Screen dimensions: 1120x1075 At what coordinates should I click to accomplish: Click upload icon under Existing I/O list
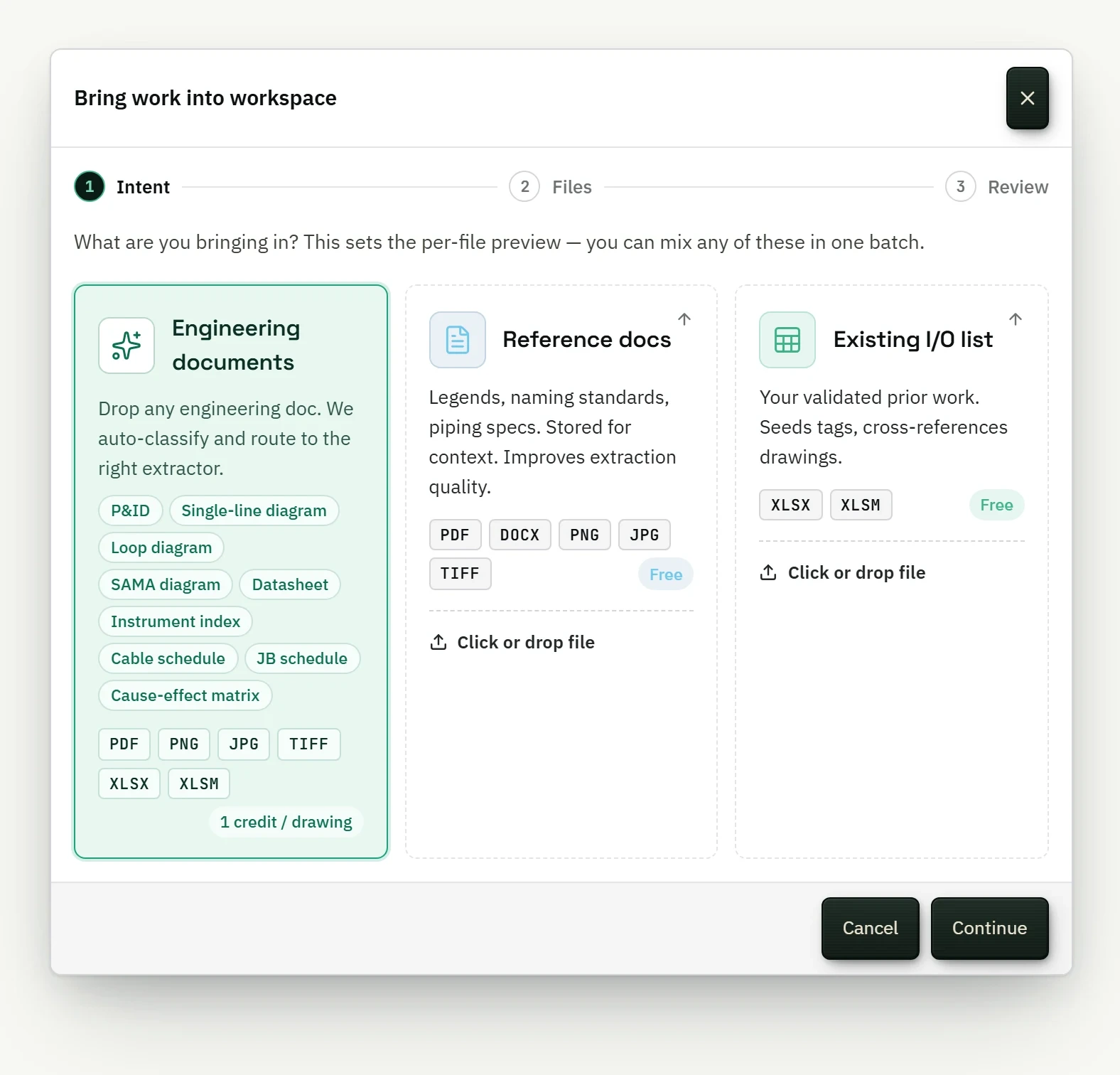[x=768, y=572]
